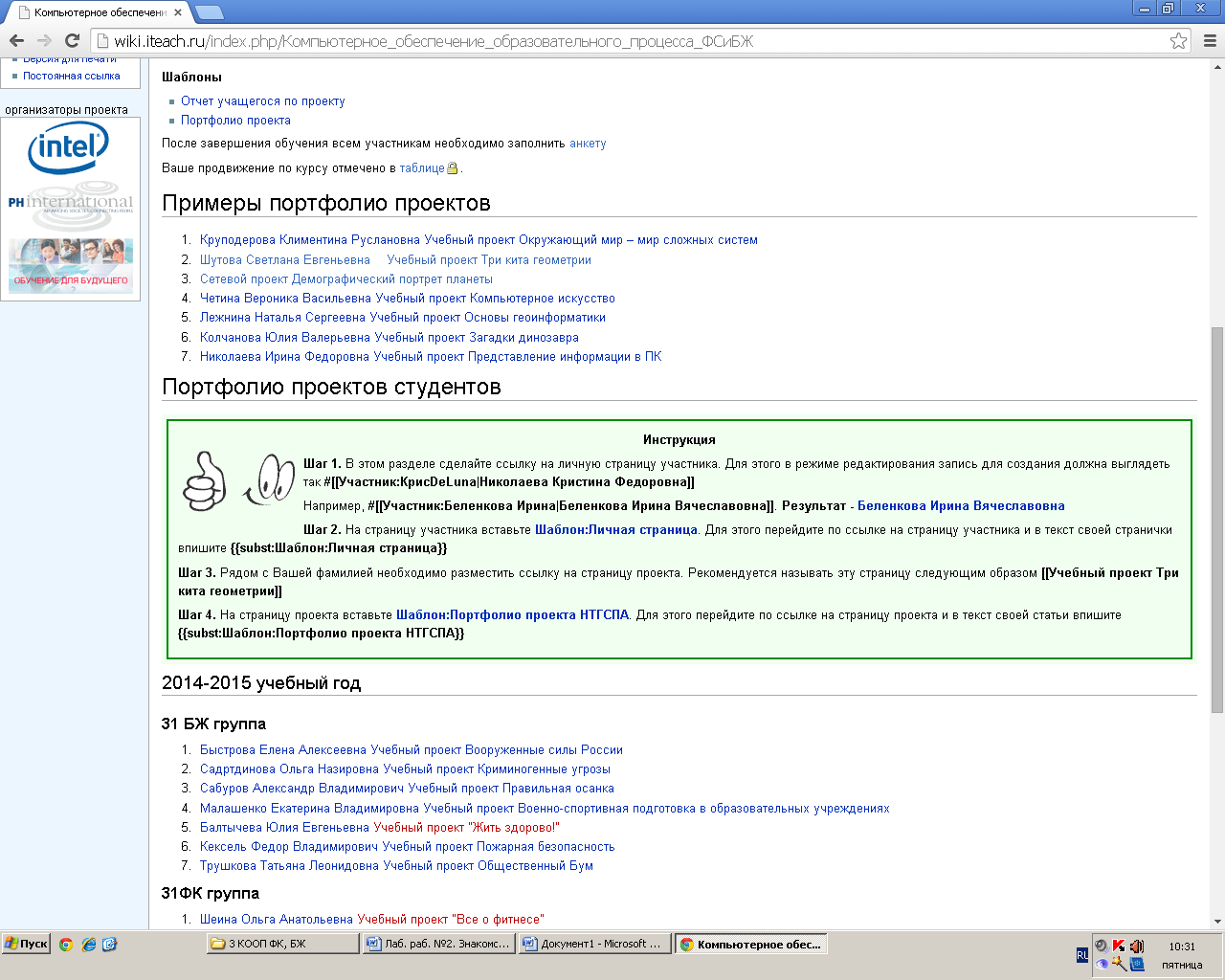Open Сетевой проект Демографический портрет планеты
The image size is (1225, 980).
coord(346,278)
